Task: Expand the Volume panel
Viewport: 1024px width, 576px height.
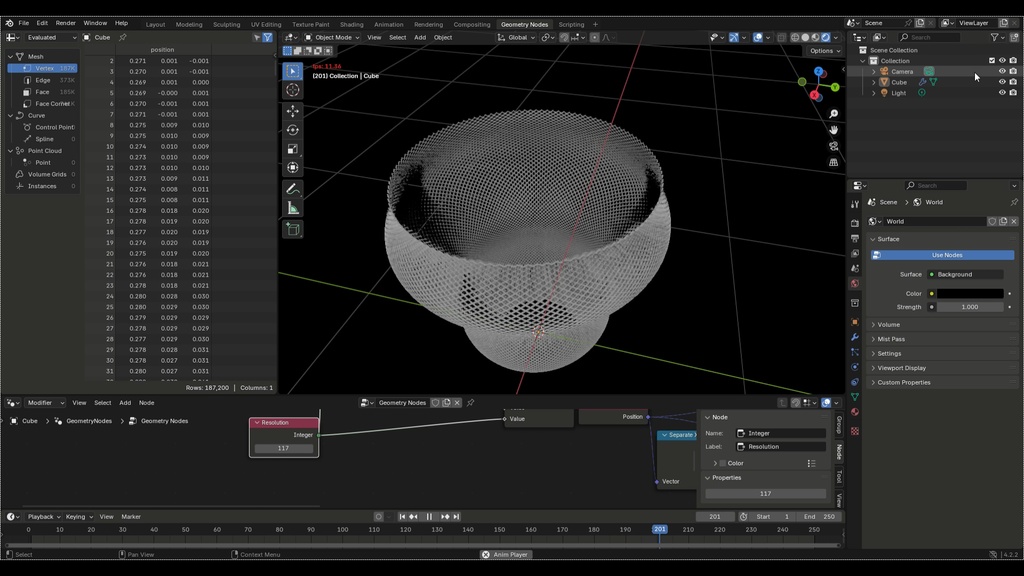Action: pyautogui.click(x=943, y=325)
